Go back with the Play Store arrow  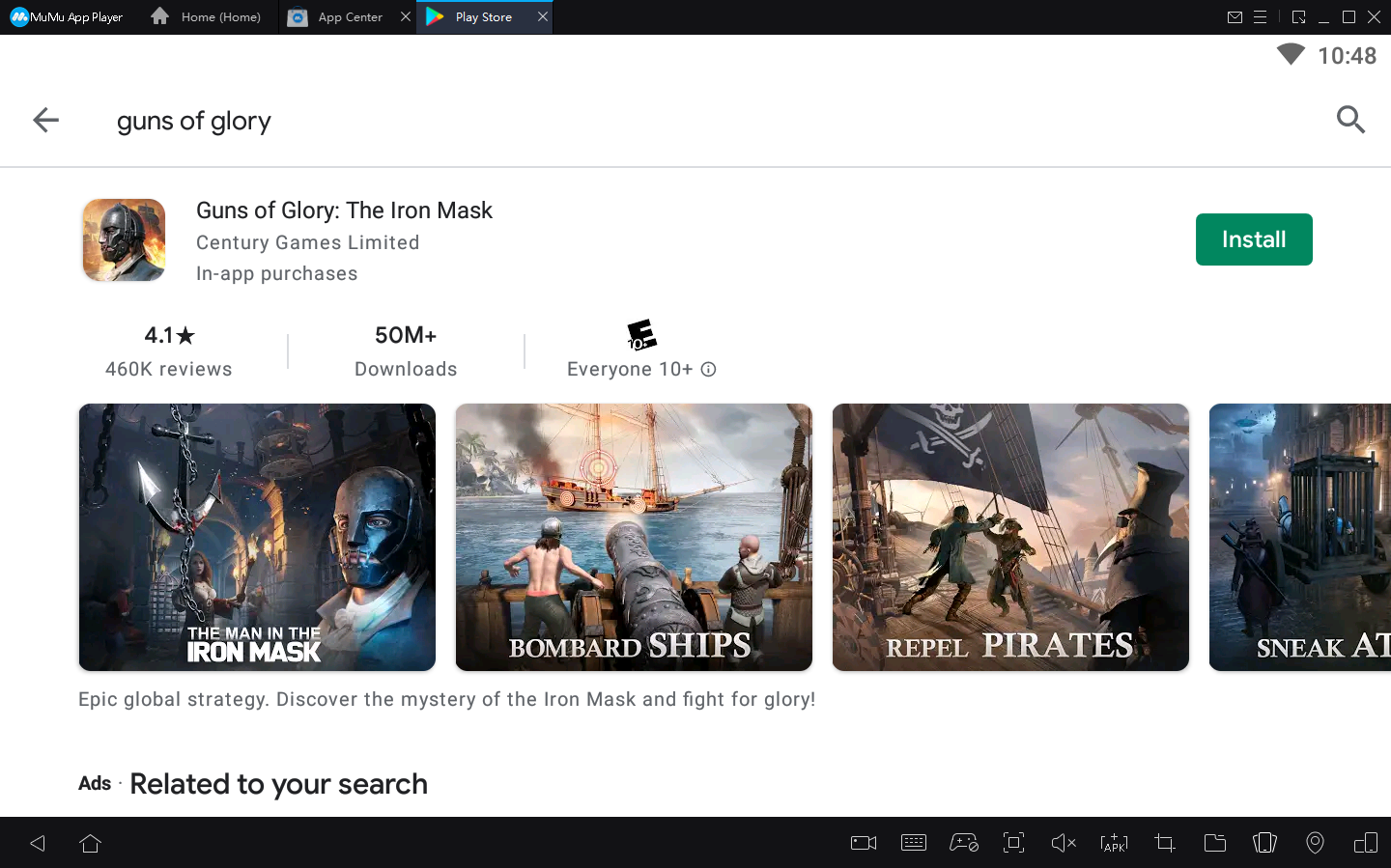click(45, 120)
